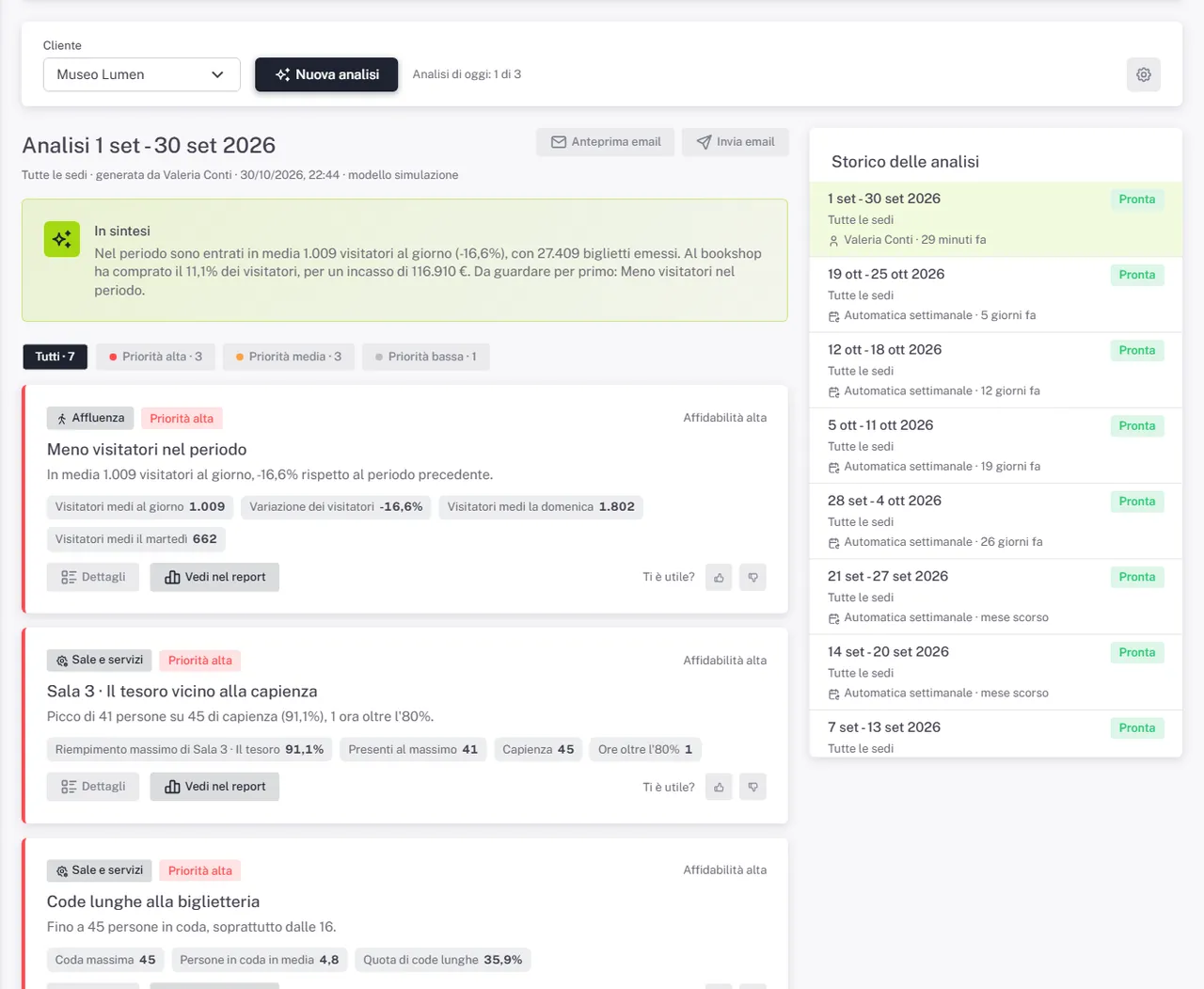
Task: Filter by Priorità media
Action: click(289, 357)
